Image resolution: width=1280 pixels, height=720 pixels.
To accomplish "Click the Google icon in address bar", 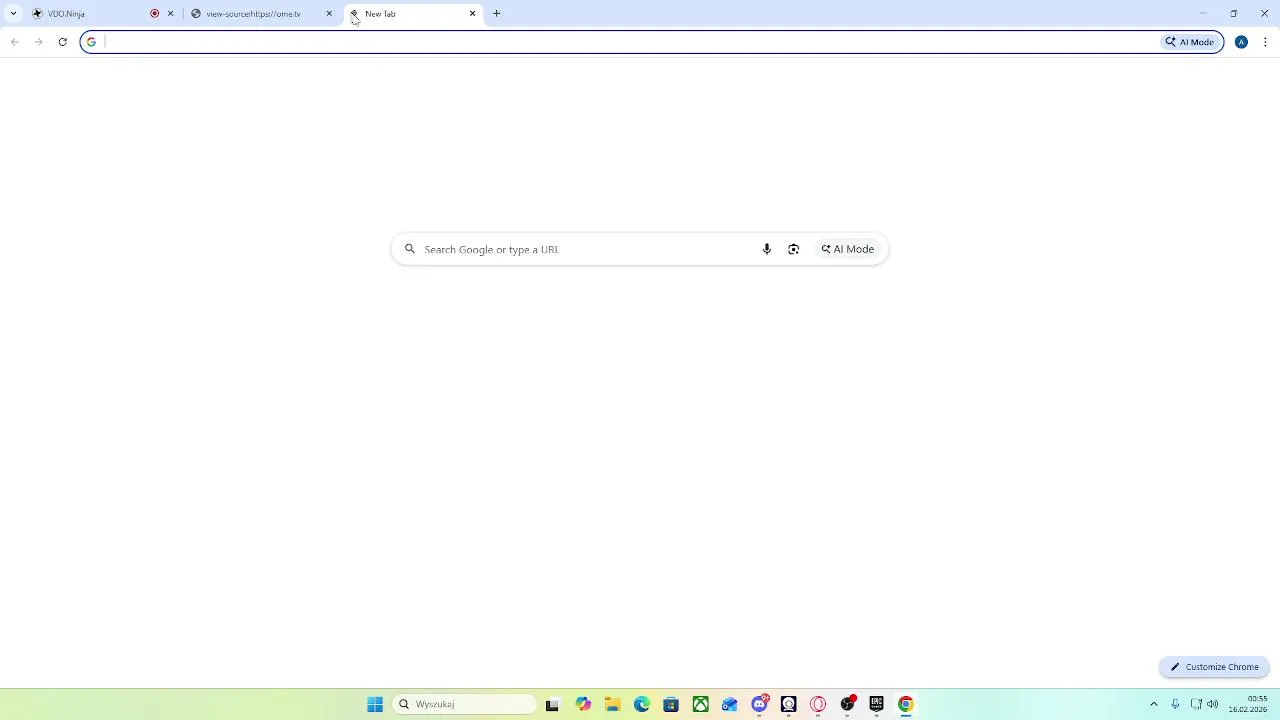I will click(91, 42).
